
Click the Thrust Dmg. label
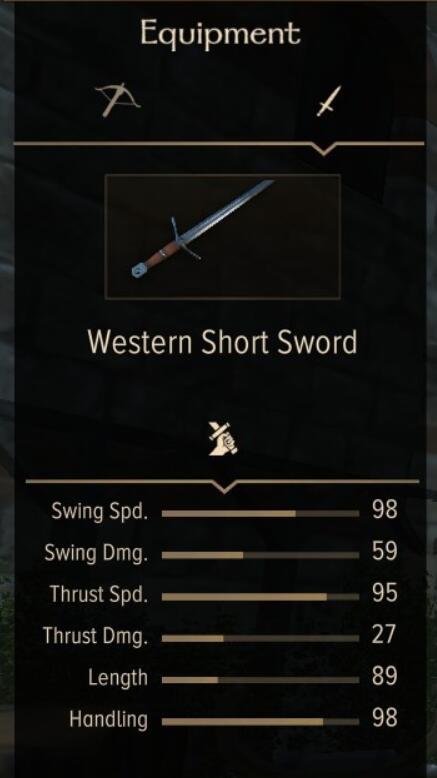coord(95,636)
